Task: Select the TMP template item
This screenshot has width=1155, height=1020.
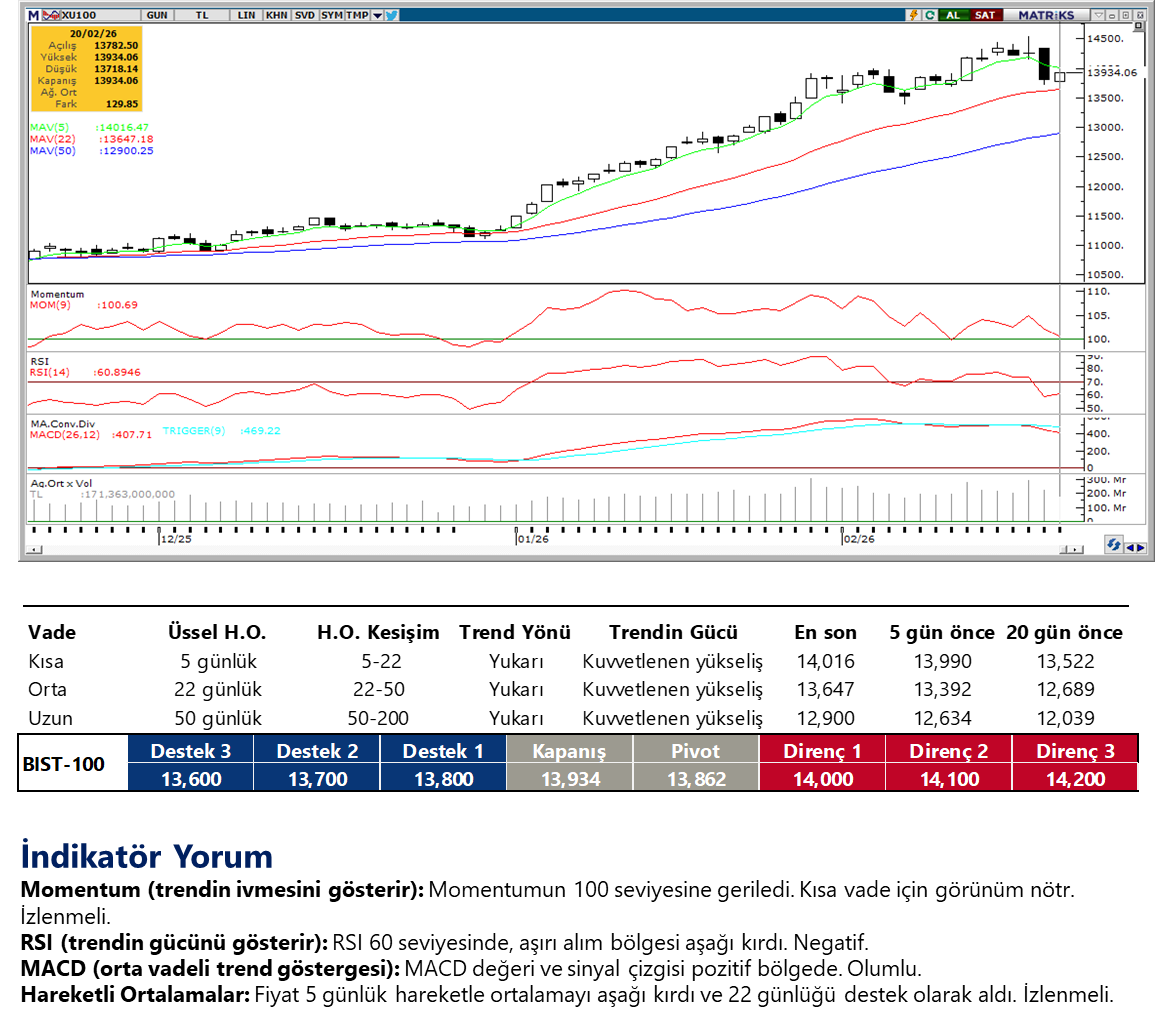Action: (357, 15)
